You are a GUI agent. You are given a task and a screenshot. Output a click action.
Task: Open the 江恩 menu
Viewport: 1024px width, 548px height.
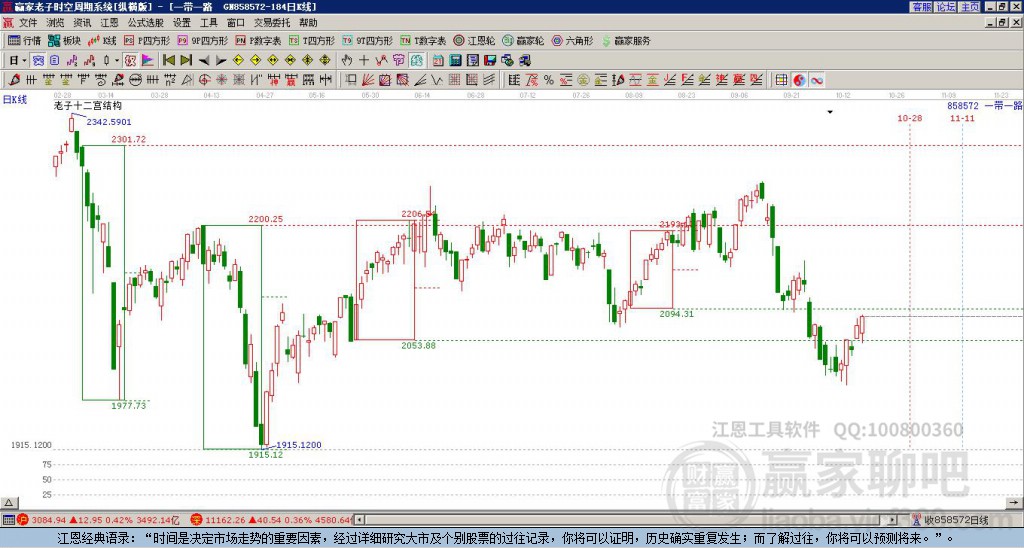point(110,23)
